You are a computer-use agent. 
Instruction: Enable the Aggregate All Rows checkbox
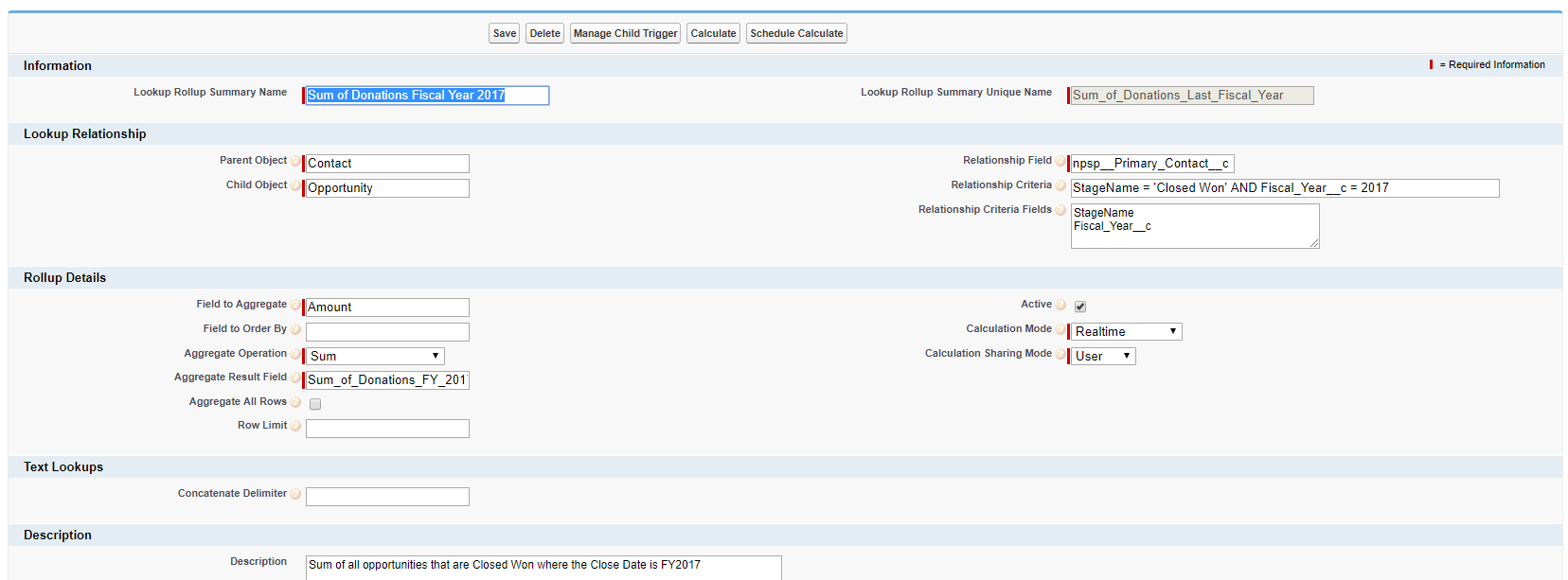(315, 404)
